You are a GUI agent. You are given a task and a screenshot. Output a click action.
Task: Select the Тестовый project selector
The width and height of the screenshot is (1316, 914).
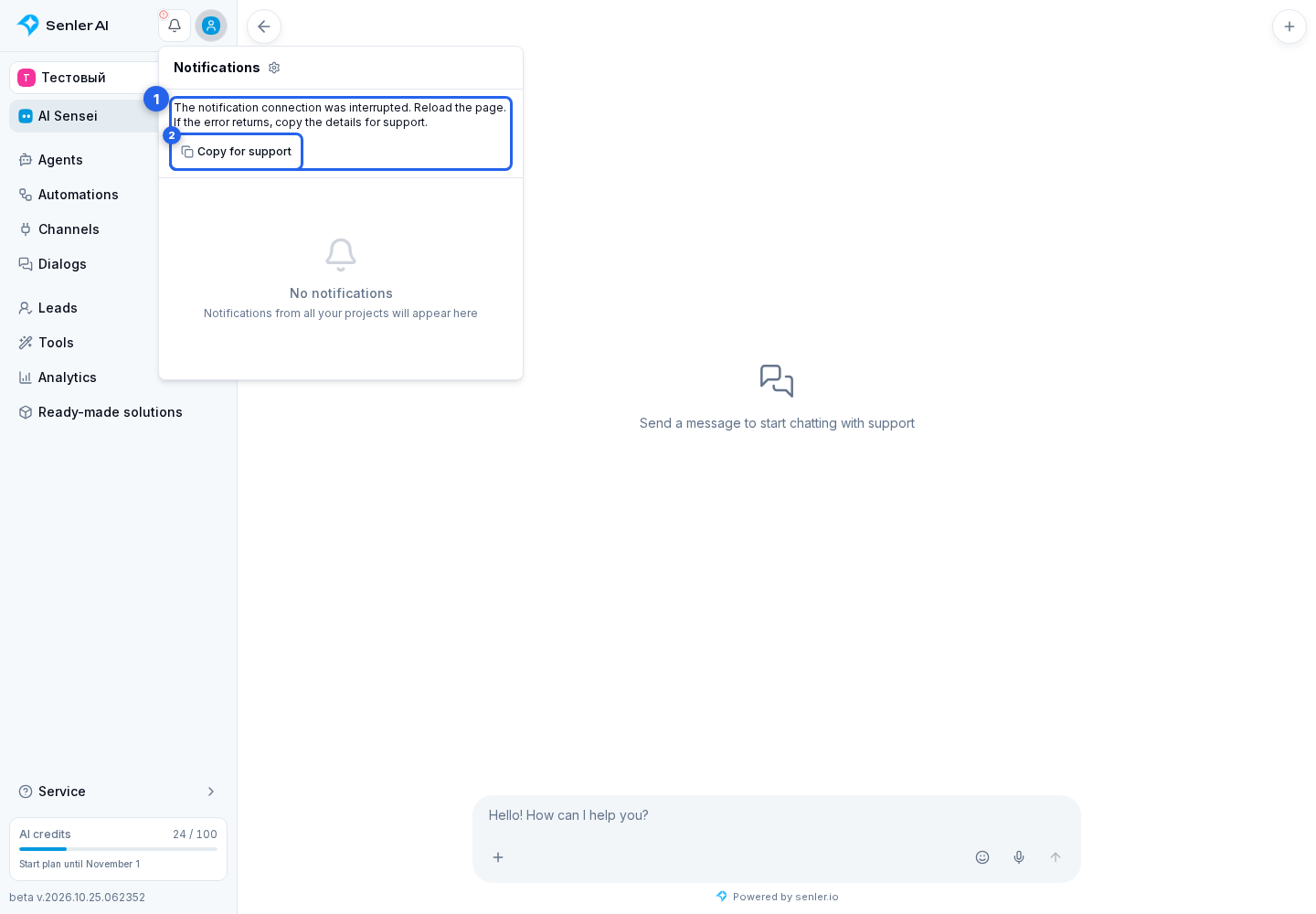pyautogui.click(x=84, y=78)
